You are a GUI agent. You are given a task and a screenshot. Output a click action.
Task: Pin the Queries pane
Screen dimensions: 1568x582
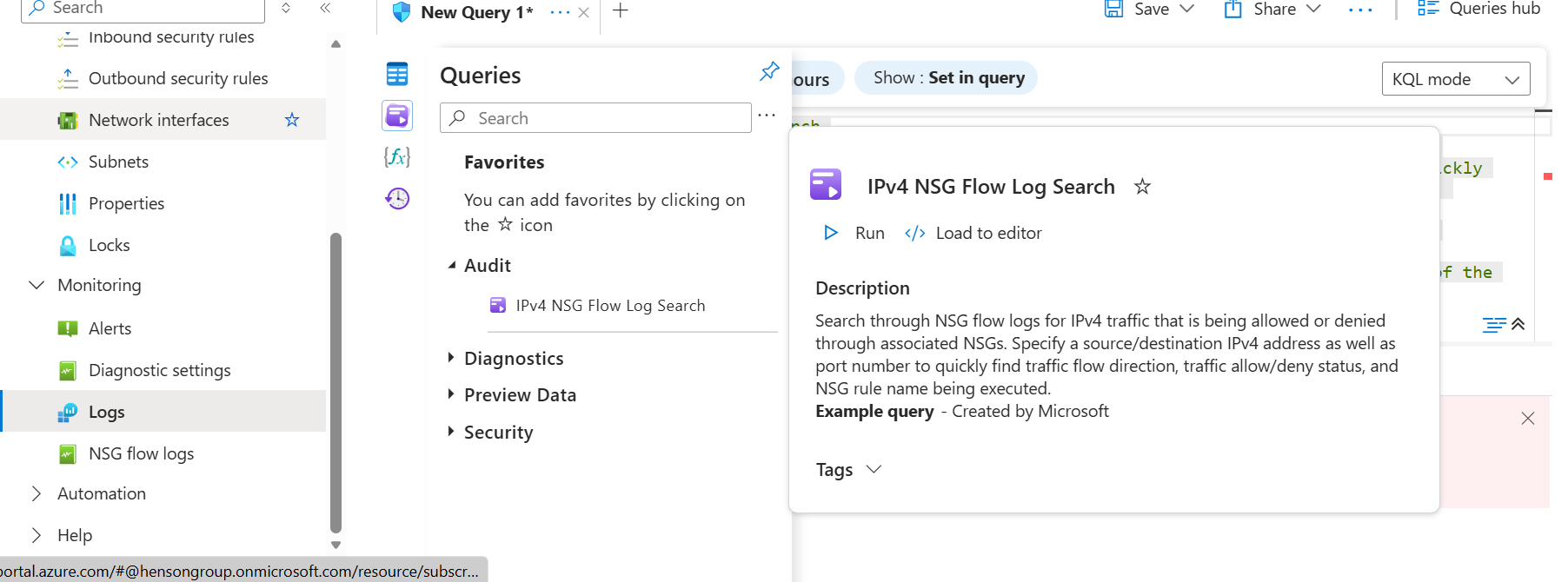(769, 71)
